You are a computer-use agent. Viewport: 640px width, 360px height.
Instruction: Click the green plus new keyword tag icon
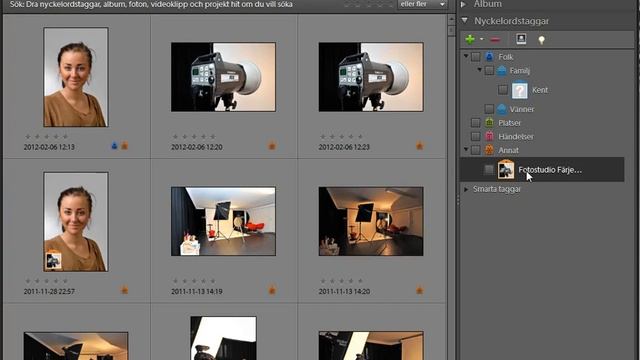point(470,39)
